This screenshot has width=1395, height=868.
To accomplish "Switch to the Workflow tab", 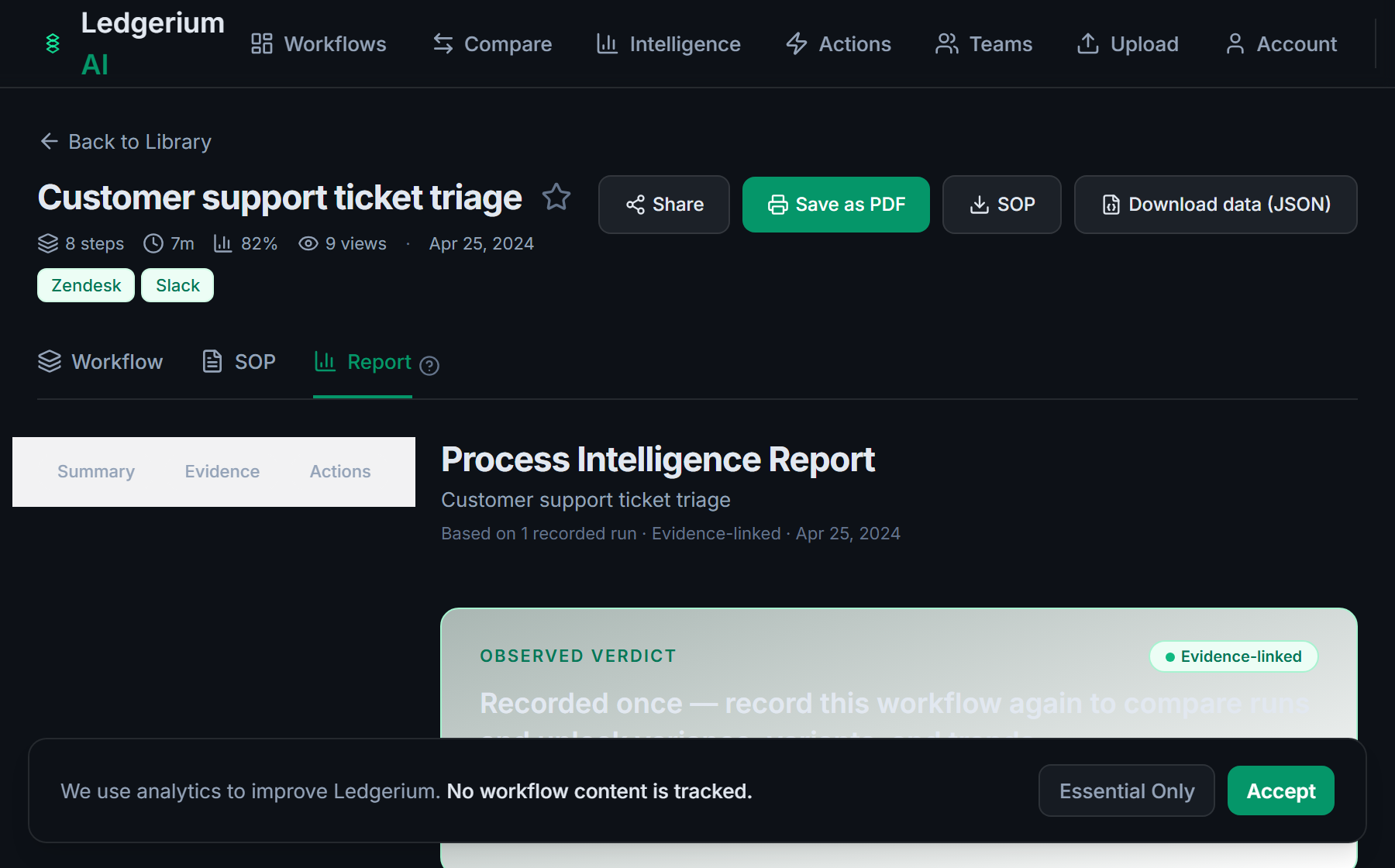I will [x=101, y=362].
